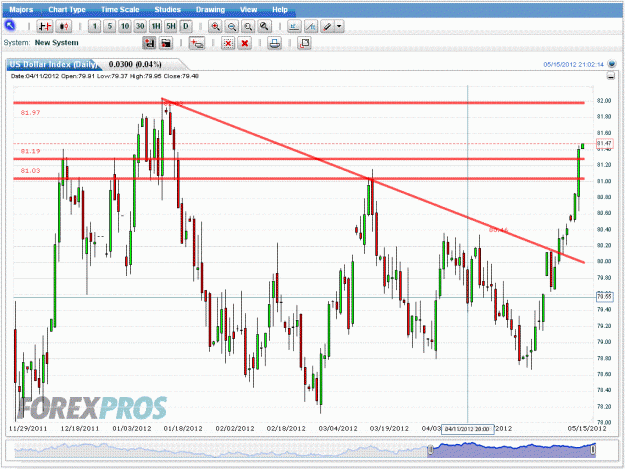Click the 04/11/2012 crosshair date label
Image resolution: width=625 pixels, height=469 pixels.
(468, 429)
